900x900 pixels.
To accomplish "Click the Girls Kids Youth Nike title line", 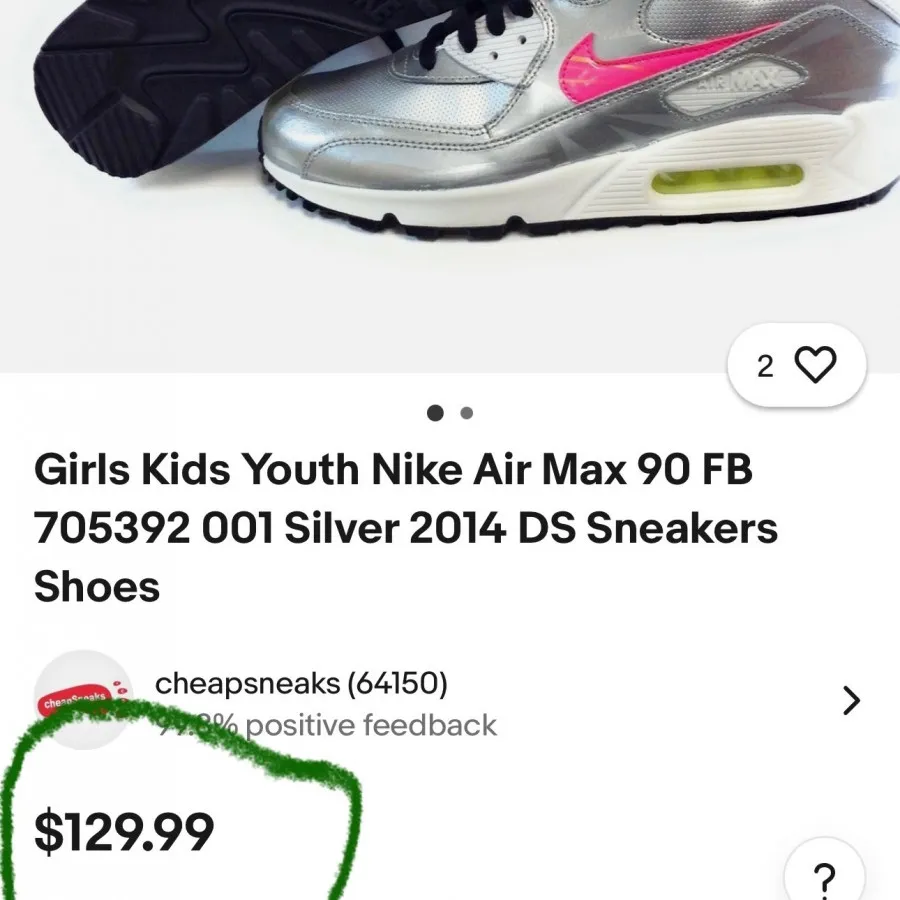I will pyautogui.click(x=393, y=469).
